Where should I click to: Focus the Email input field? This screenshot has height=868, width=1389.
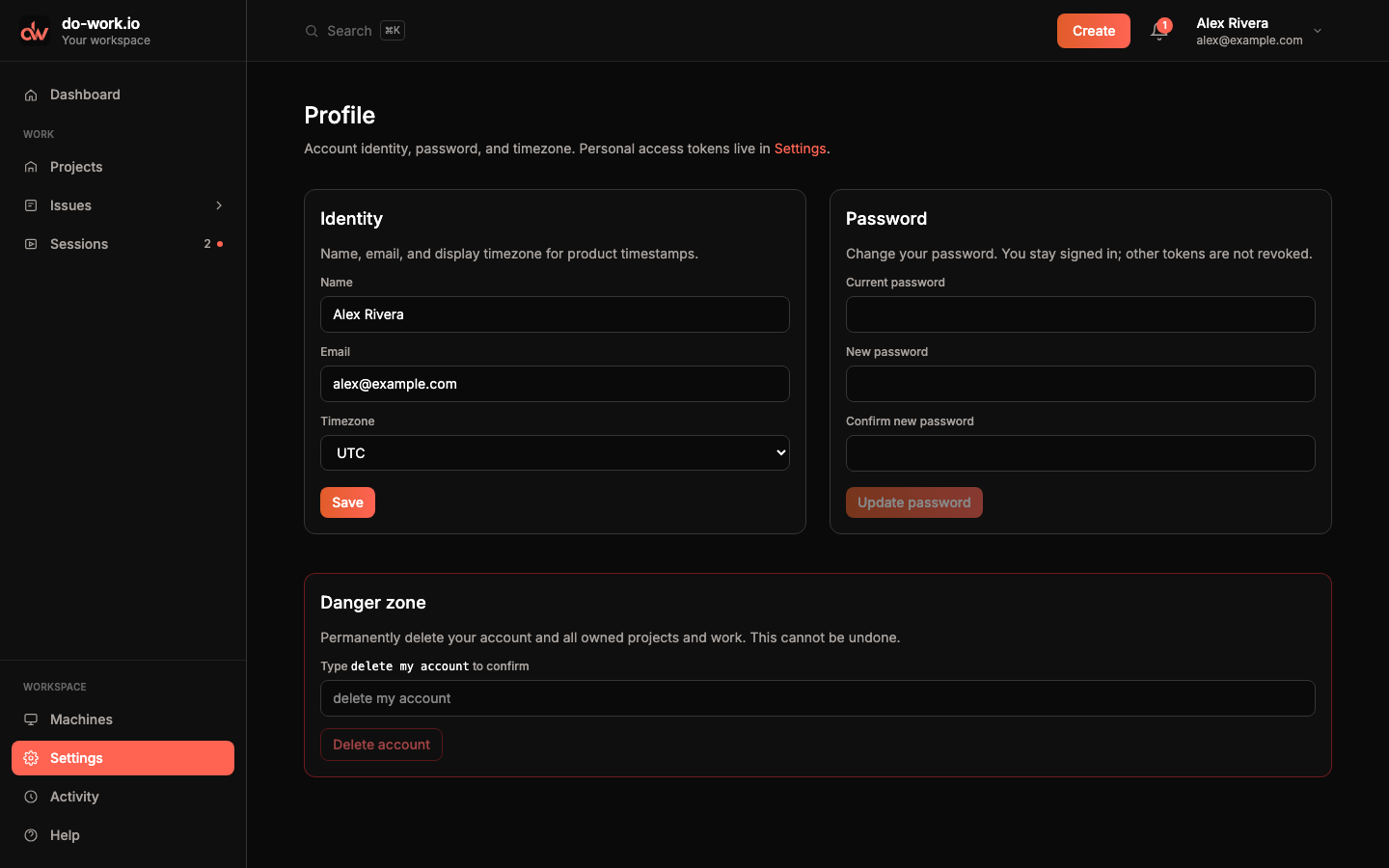pyautogui.click(x=555, y=384)
